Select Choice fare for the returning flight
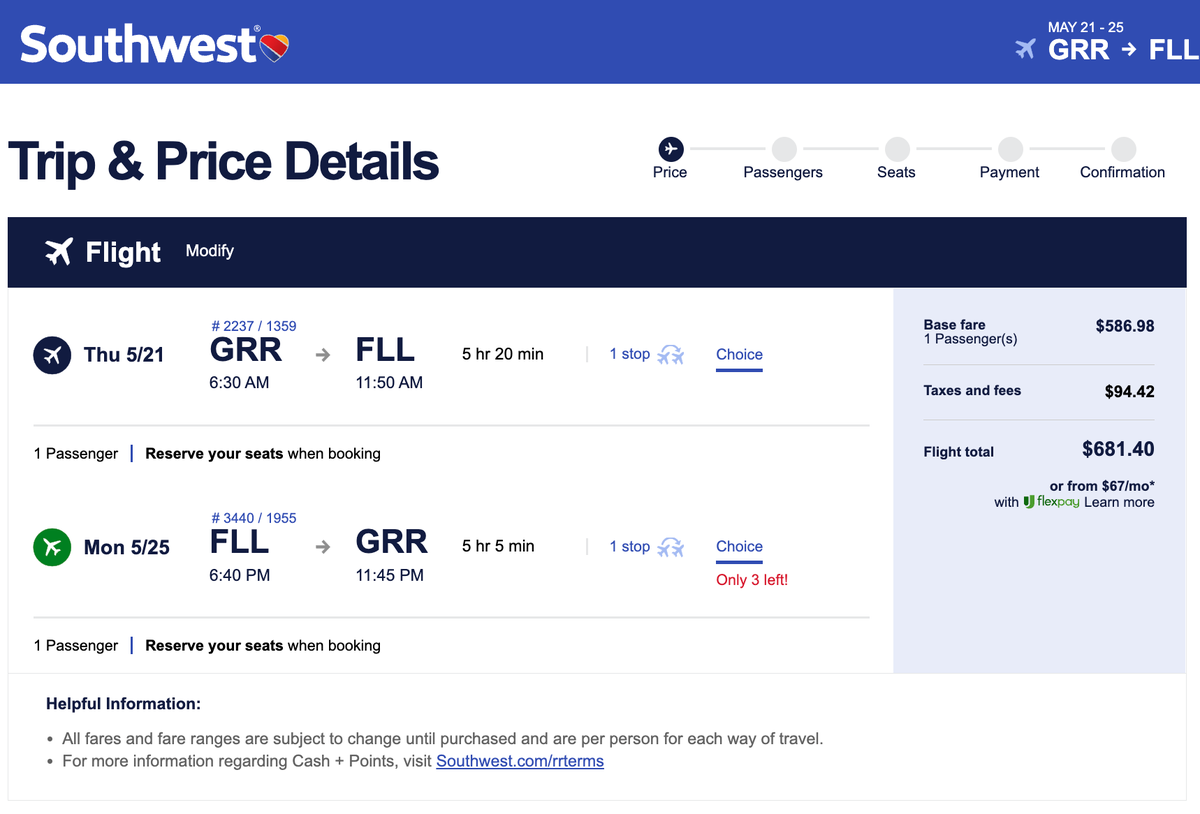The width and height of the screenshot is (1200, 814). 739,547
